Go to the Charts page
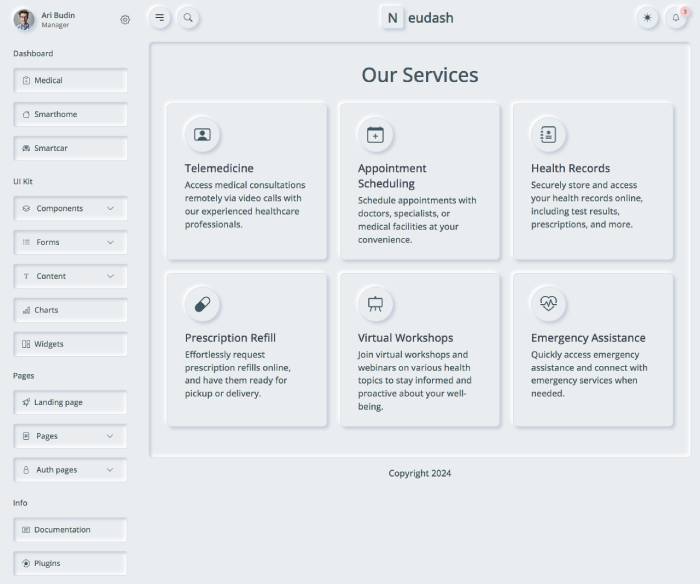This screenshot has height=584, width=700. tap(71, 310)
